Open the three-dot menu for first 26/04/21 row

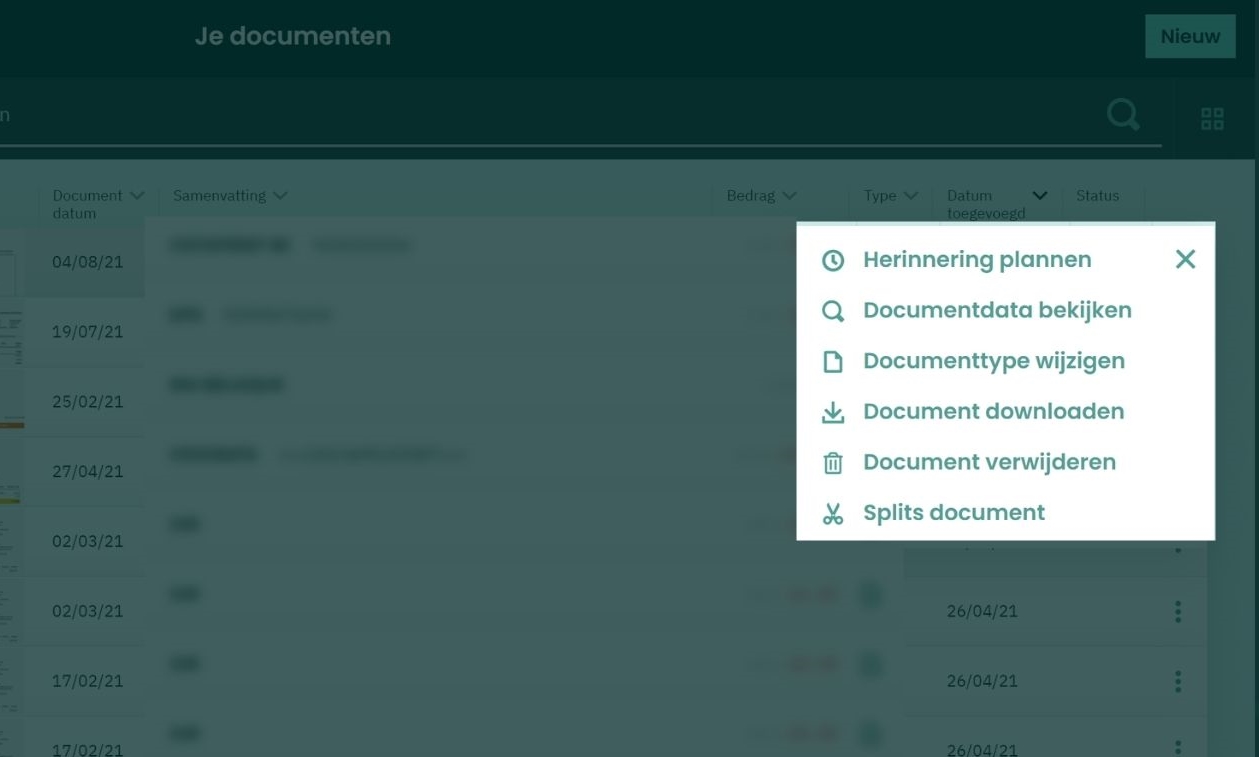pyautogui.click(x=1178, y=611)
